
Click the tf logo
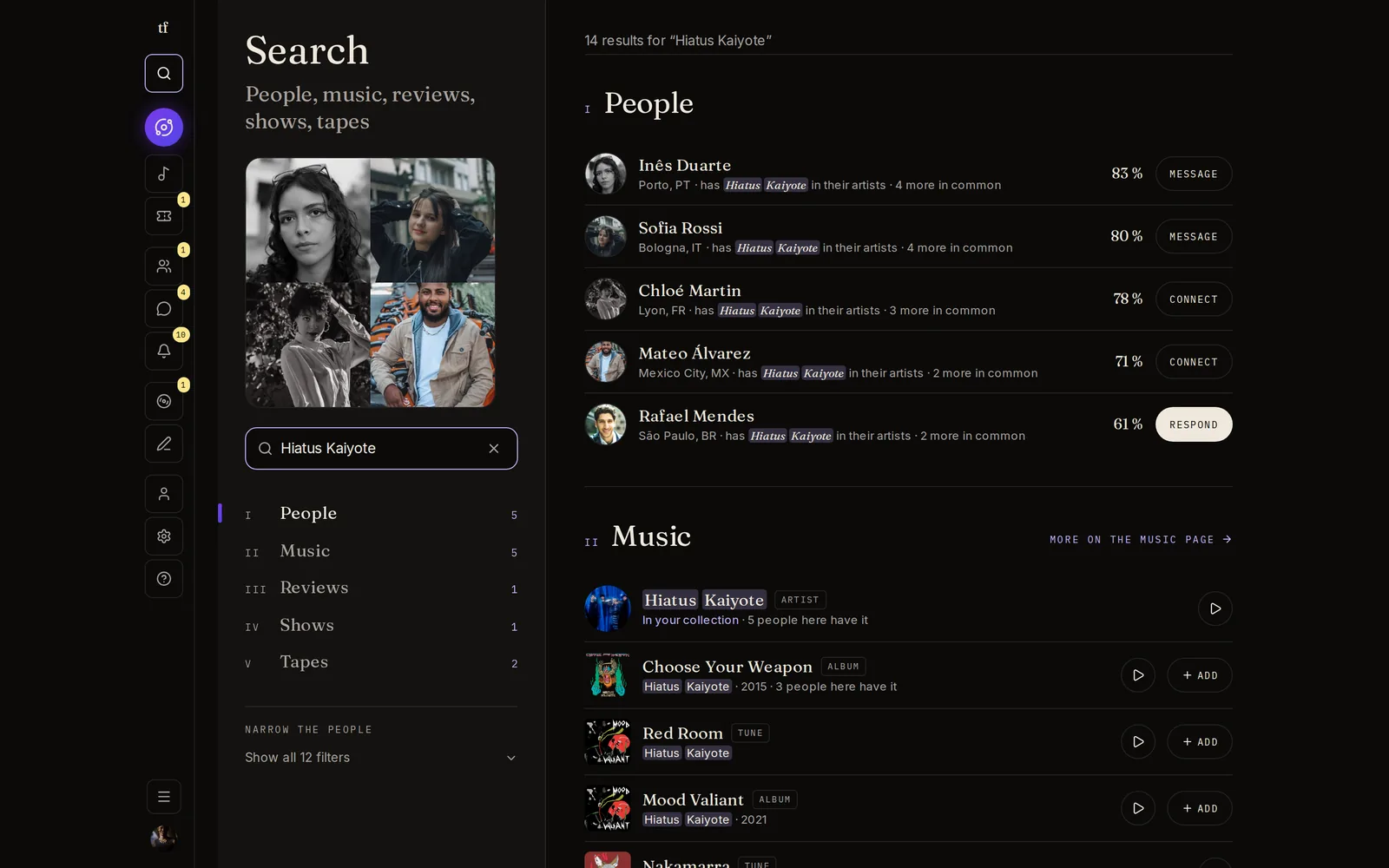[163, 28]
